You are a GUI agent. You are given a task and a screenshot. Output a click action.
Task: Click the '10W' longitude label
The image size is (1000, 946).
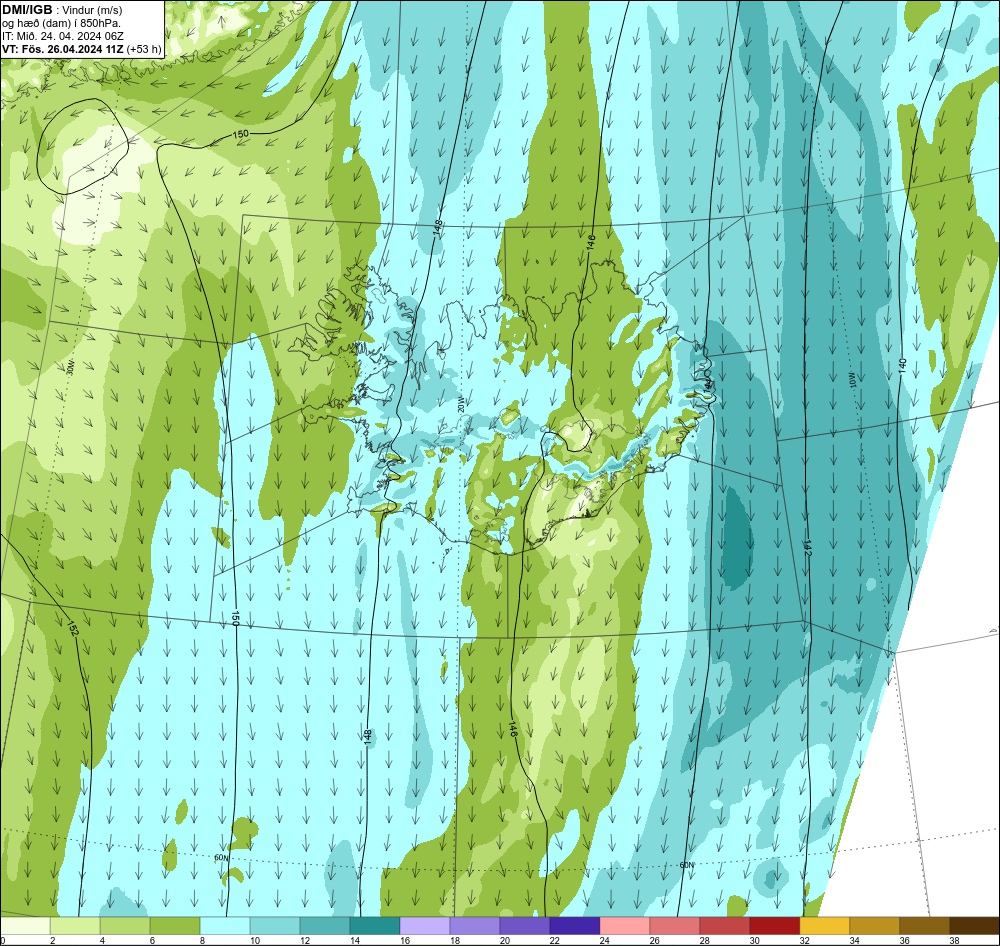(851, 381)
